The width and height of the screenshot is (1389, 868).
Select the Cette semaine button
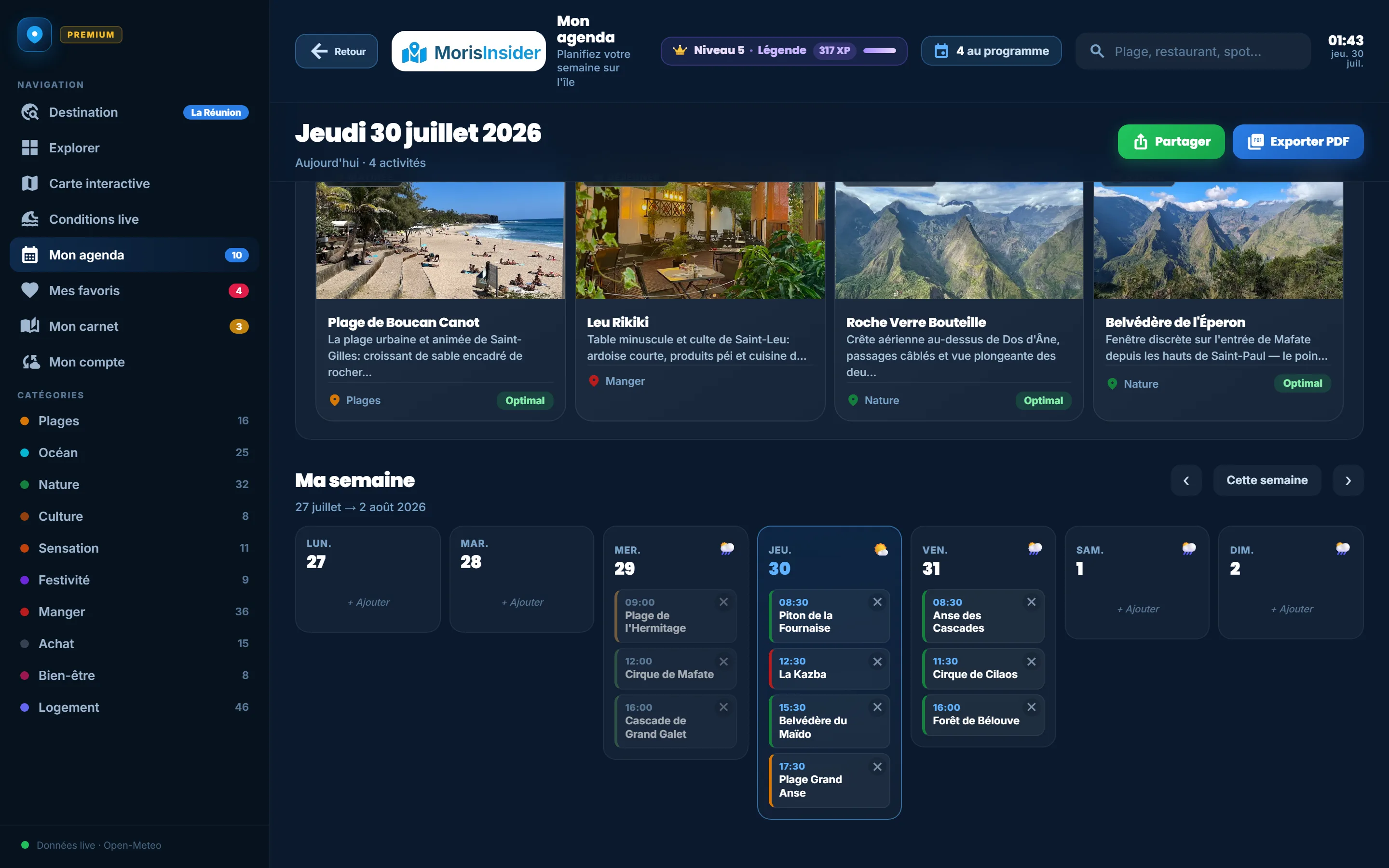pyautogui.click(x=1267, y=480)
